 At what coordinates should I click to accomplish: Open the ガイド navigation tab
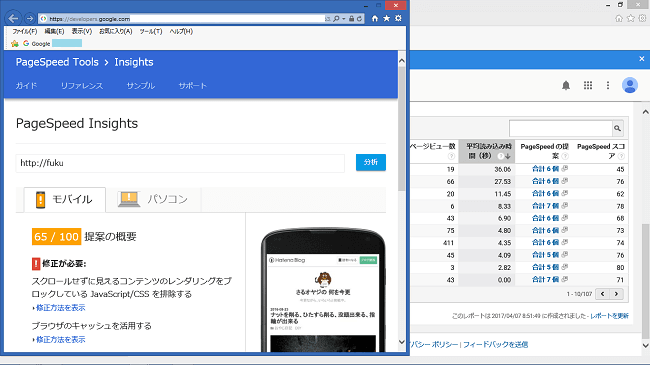click(x=27, y=86)
